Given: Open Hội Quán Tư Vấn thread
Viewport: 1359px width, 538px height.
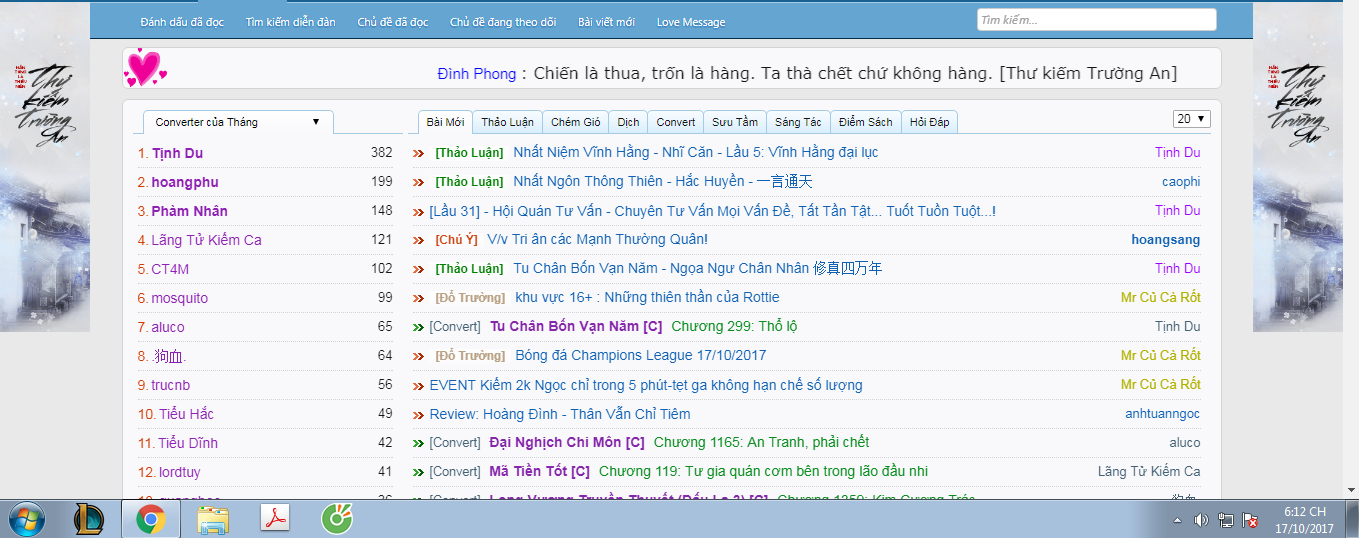Looking at the screenshot, I should pyautogui.click(x=712, y=211).
